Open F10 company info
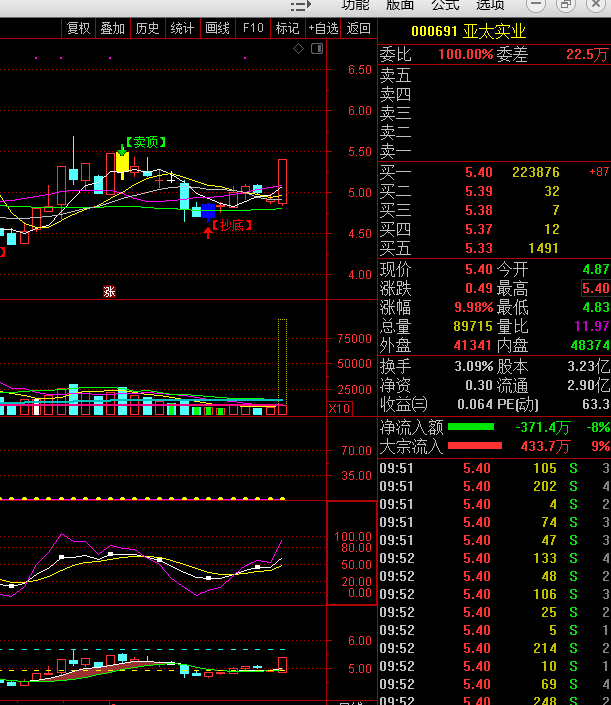Image resolution: width=611 pixels, height=705 pixels. (253, 28)
